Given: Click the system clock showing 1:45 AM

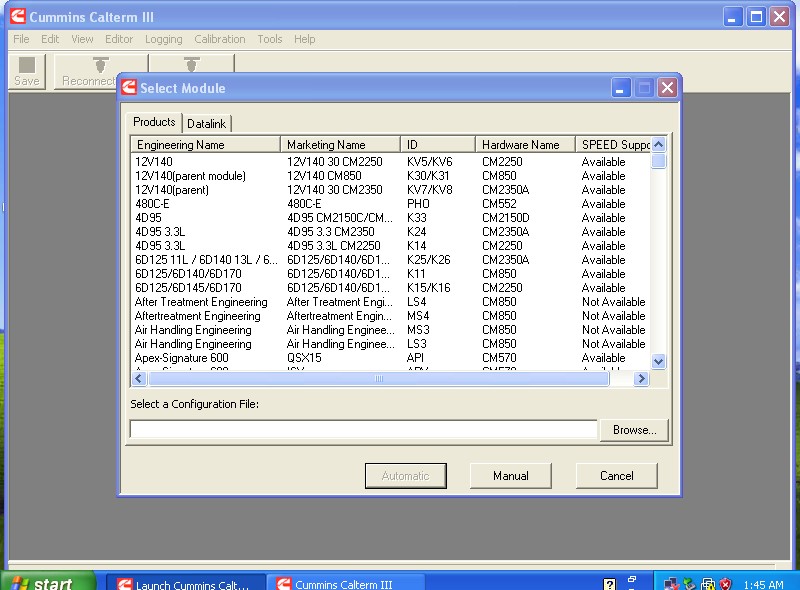Looking at the screenshot, I should point(763,584).
